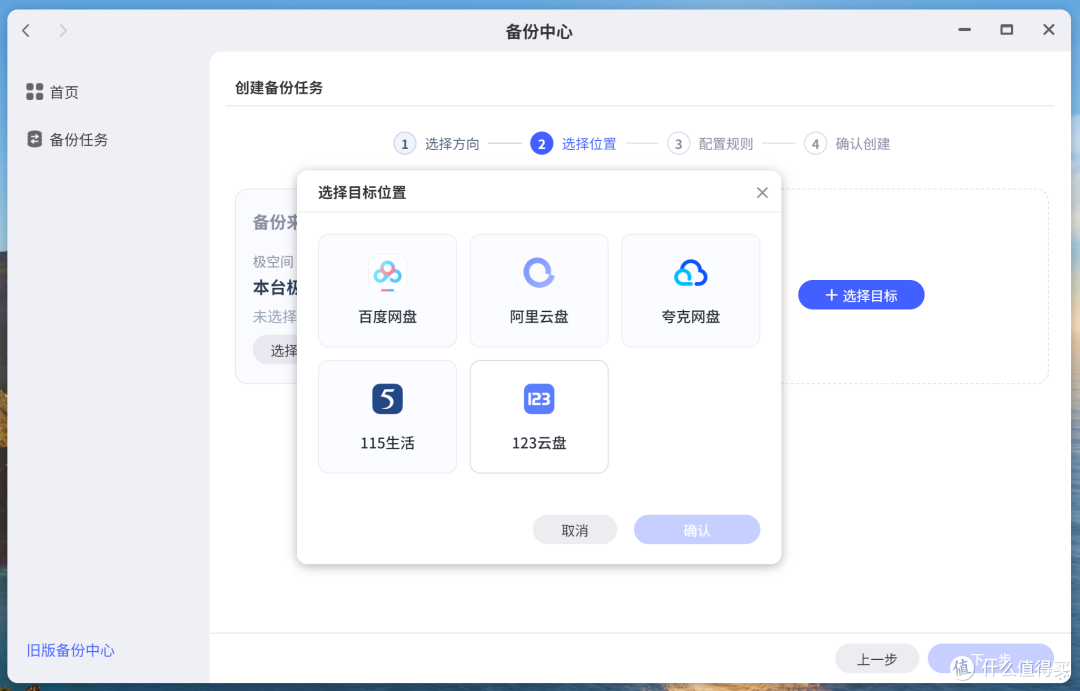Close the 备份中心 window
This screenshot has width=1080, height=691.
(x=1048, y=30)
